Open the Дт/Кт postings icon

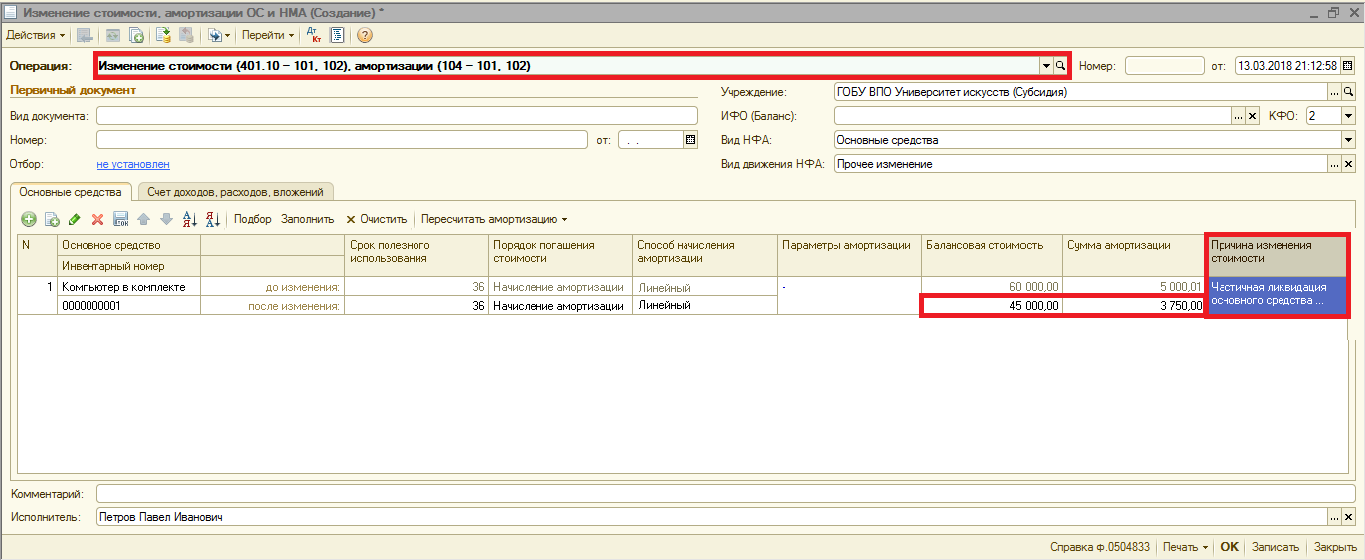(313, 35)
